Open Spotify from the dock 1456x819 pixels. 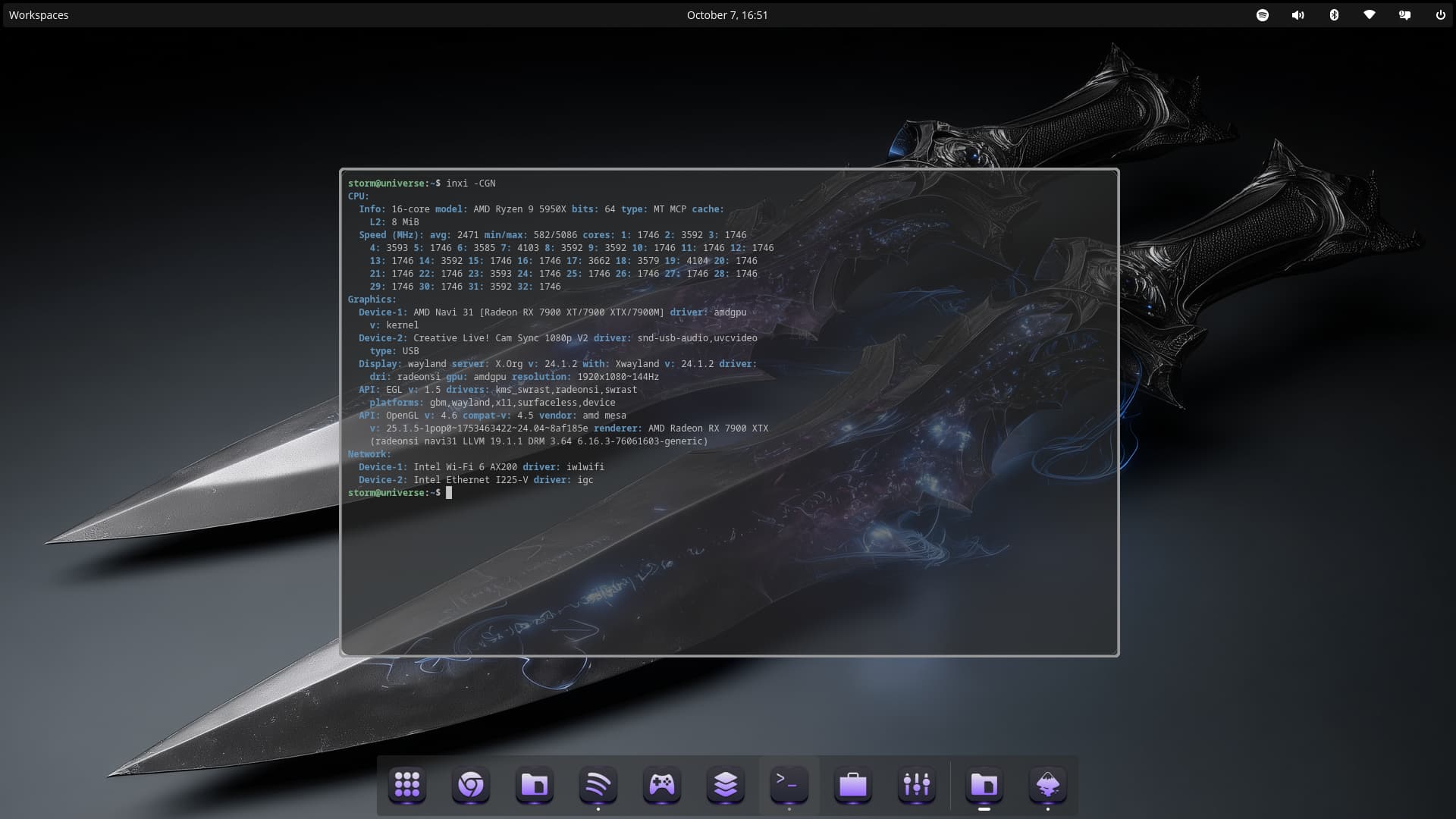(598, 785)
